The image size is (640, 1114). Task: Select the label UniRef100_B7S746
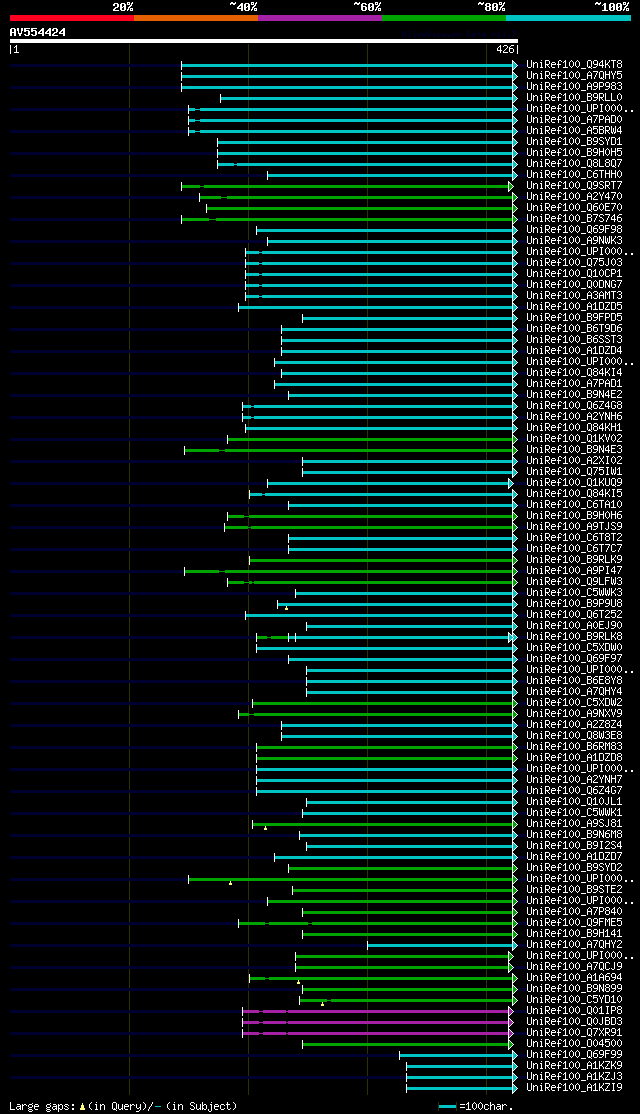point(574,219)
